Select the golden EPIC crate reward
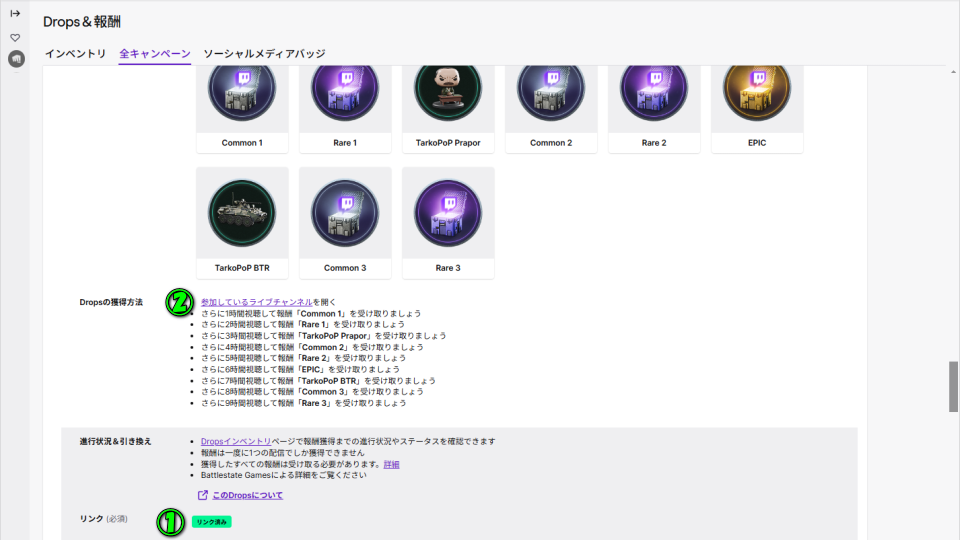Viewport: 960px width, 540px height. 757,90
